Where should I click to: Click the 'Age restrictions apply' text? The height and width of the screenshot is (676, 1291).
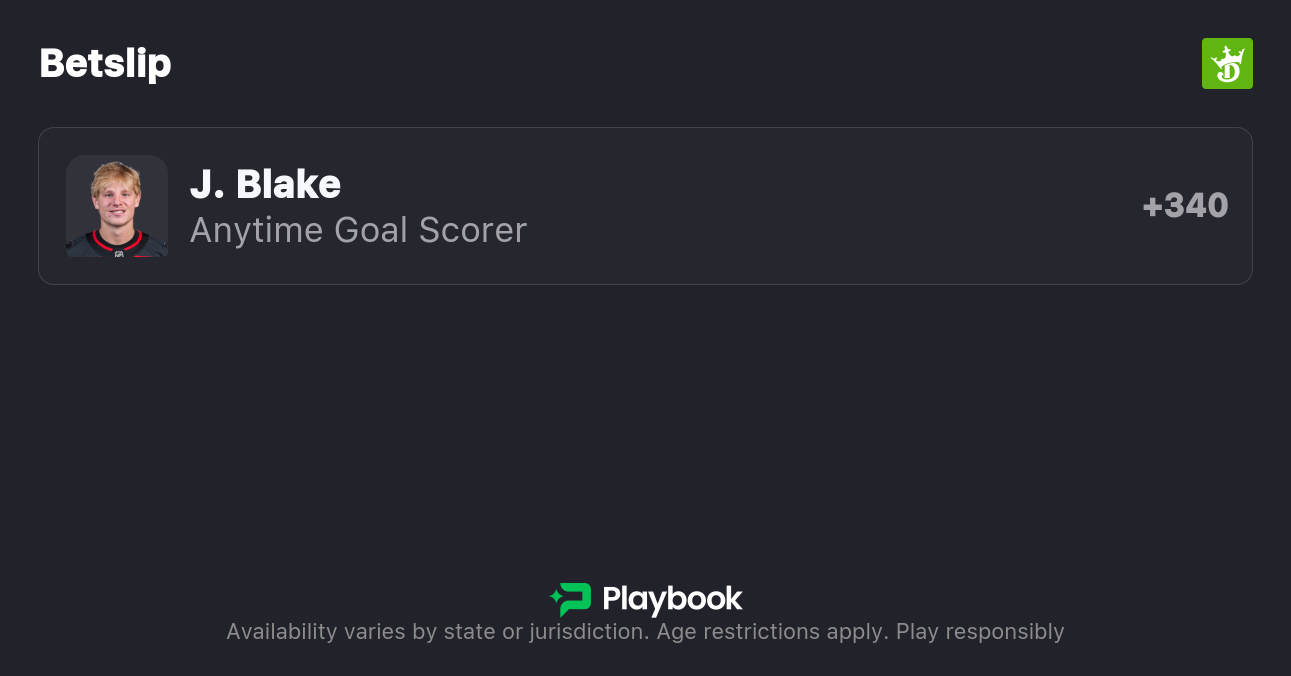[771, 632]
